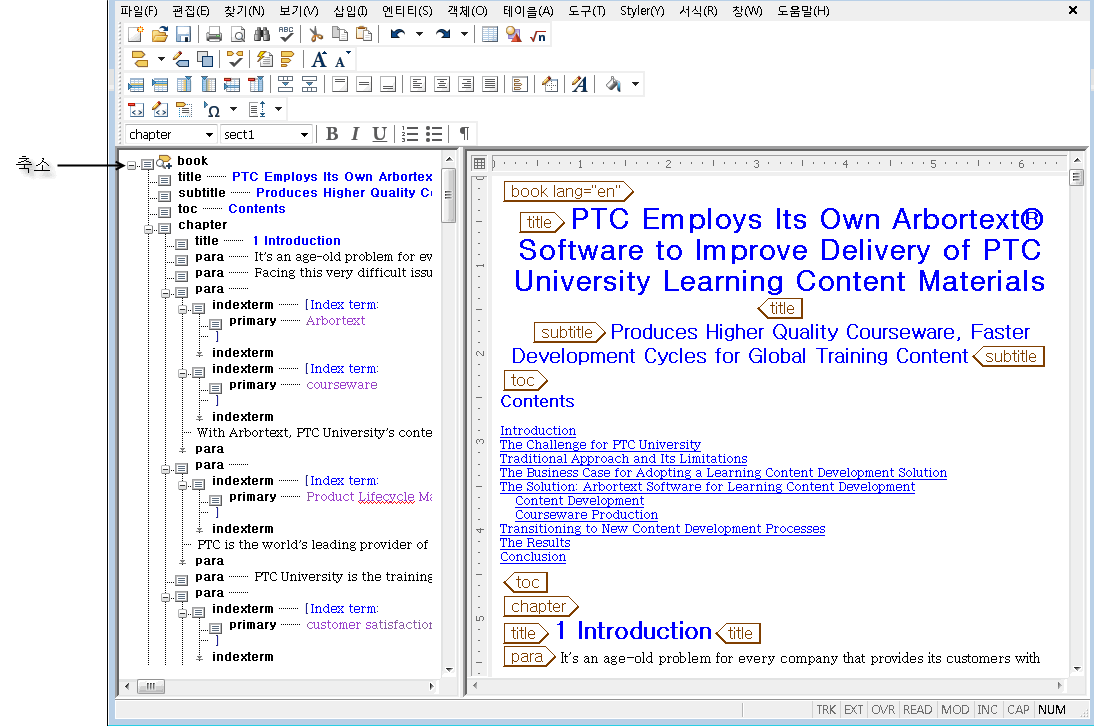Collapse the book node in tree
The height and width of the screenshot is (726, 1094).
click(131, 165)
